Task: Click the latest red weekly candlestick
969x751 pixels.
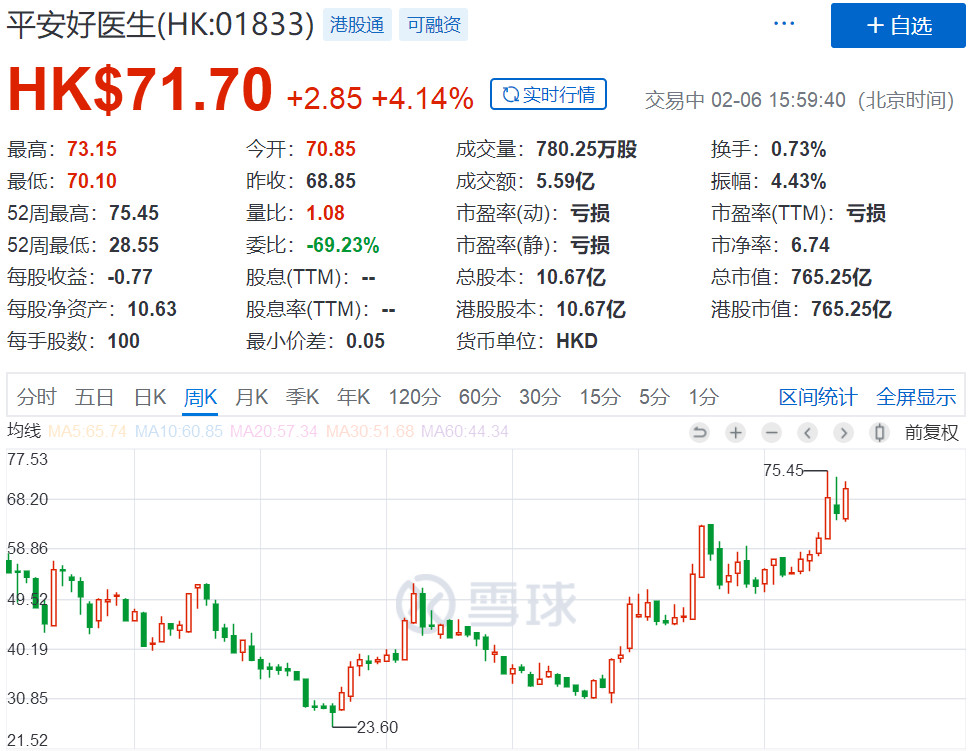Action: coord(845,502)
